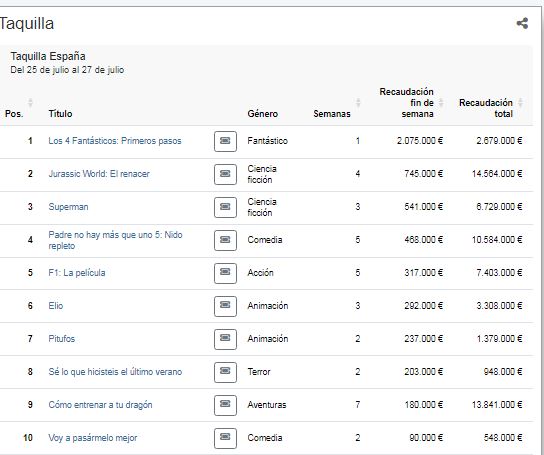Open the Superman movie link
This screenshot has width=544, height=455.
pos(68,207)
